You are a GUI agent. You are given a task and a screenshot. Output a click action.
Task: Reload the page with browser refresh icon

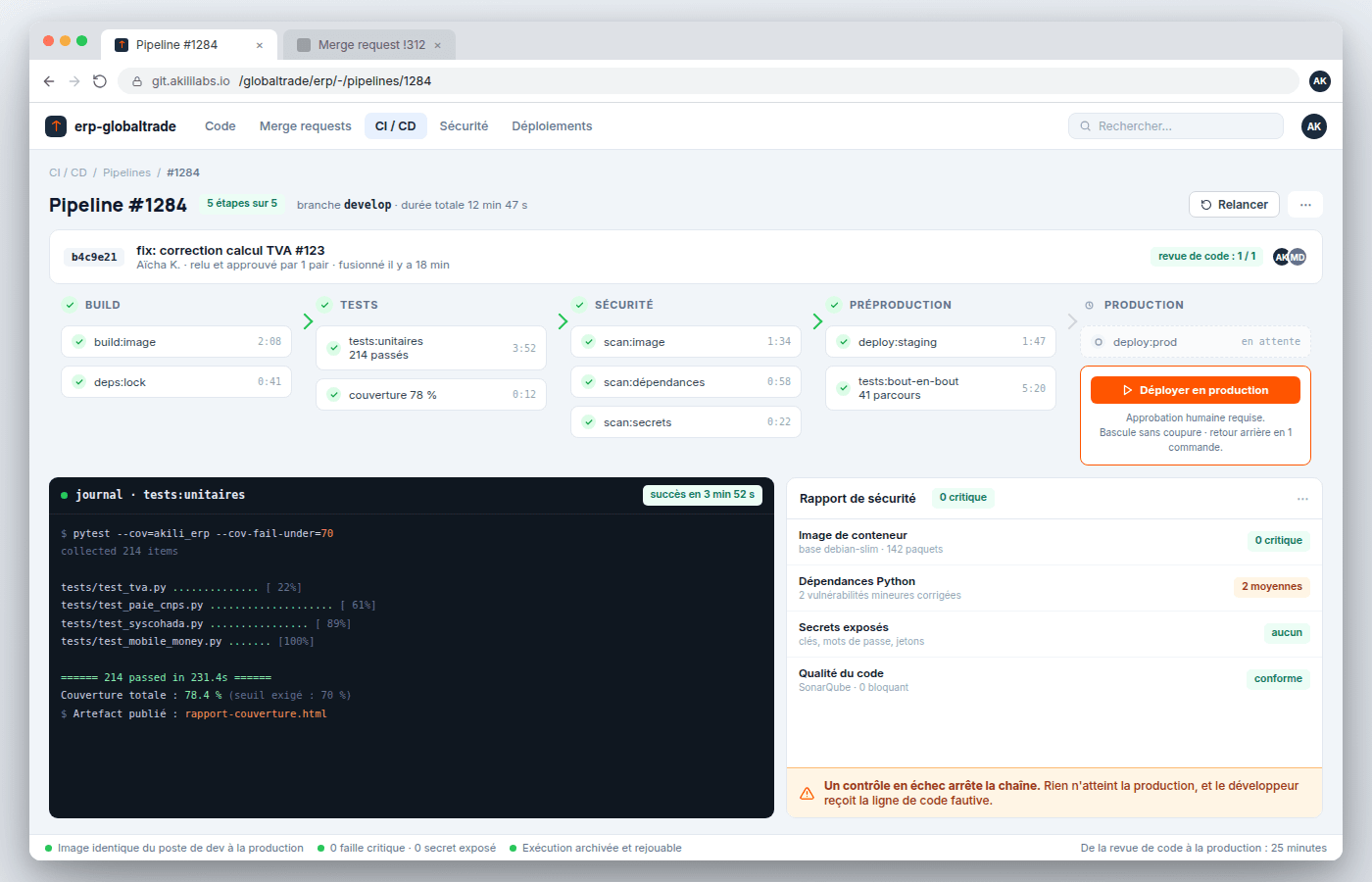pyautogui.click(x=100, y=81)
